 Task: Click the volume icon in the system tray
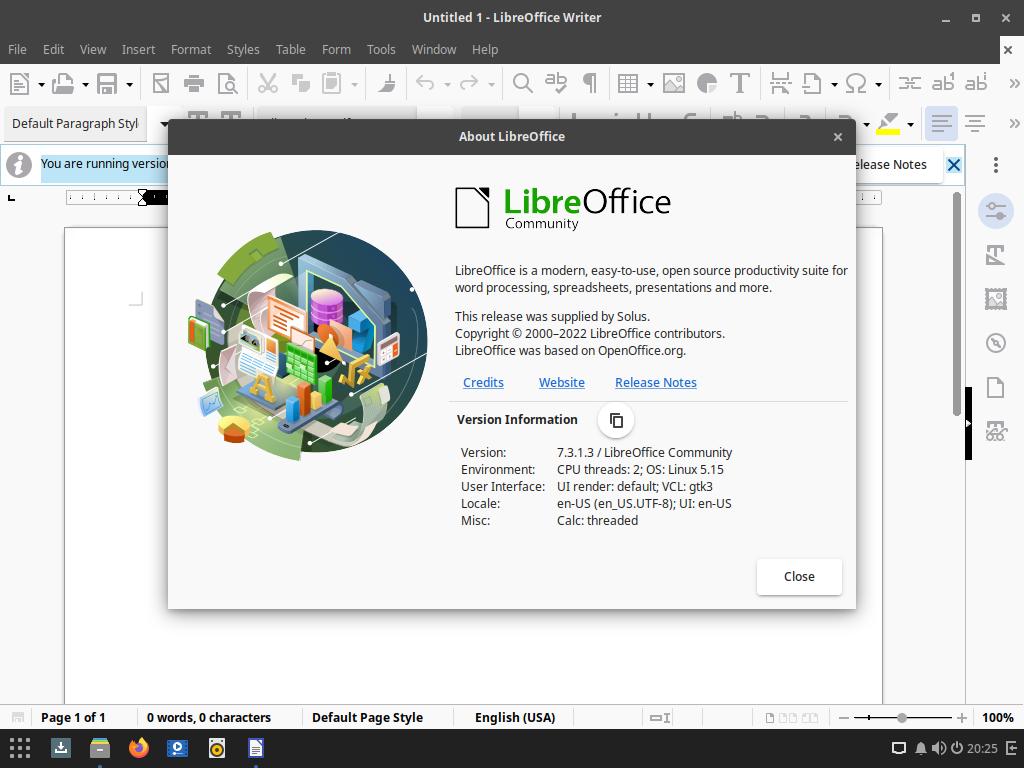click(x=938, y=748)
